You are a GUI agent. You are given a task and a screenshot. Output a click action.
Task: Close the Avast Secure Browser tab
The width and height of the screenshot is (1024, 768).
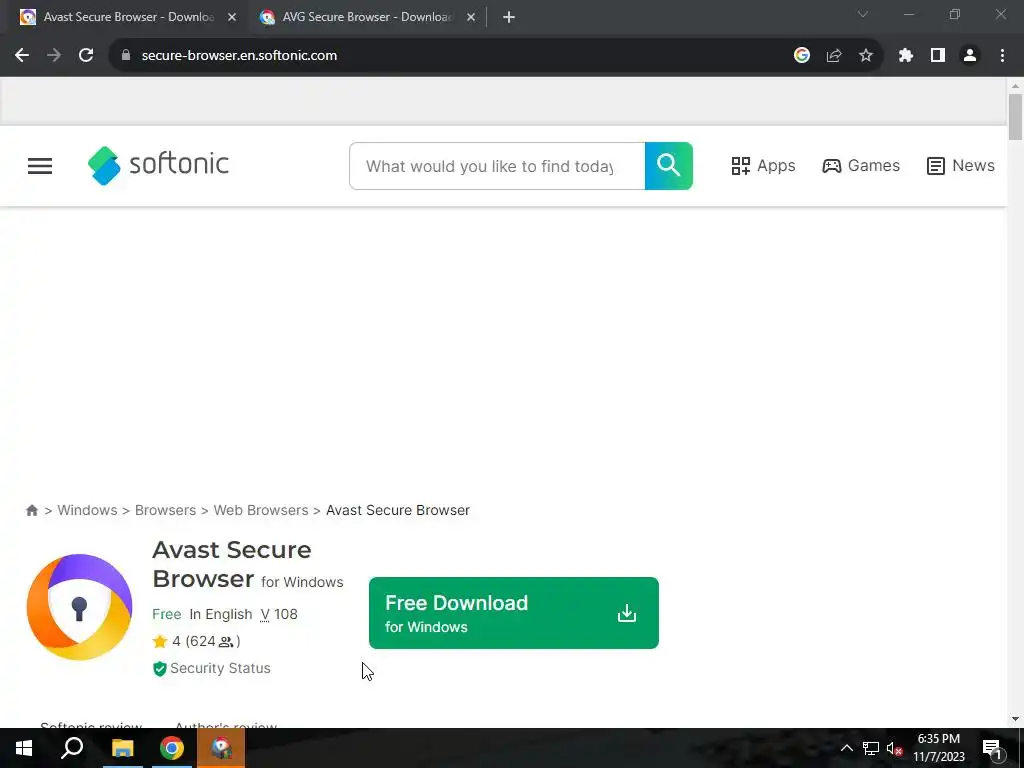pyautogui.click(x=232, y=17)
